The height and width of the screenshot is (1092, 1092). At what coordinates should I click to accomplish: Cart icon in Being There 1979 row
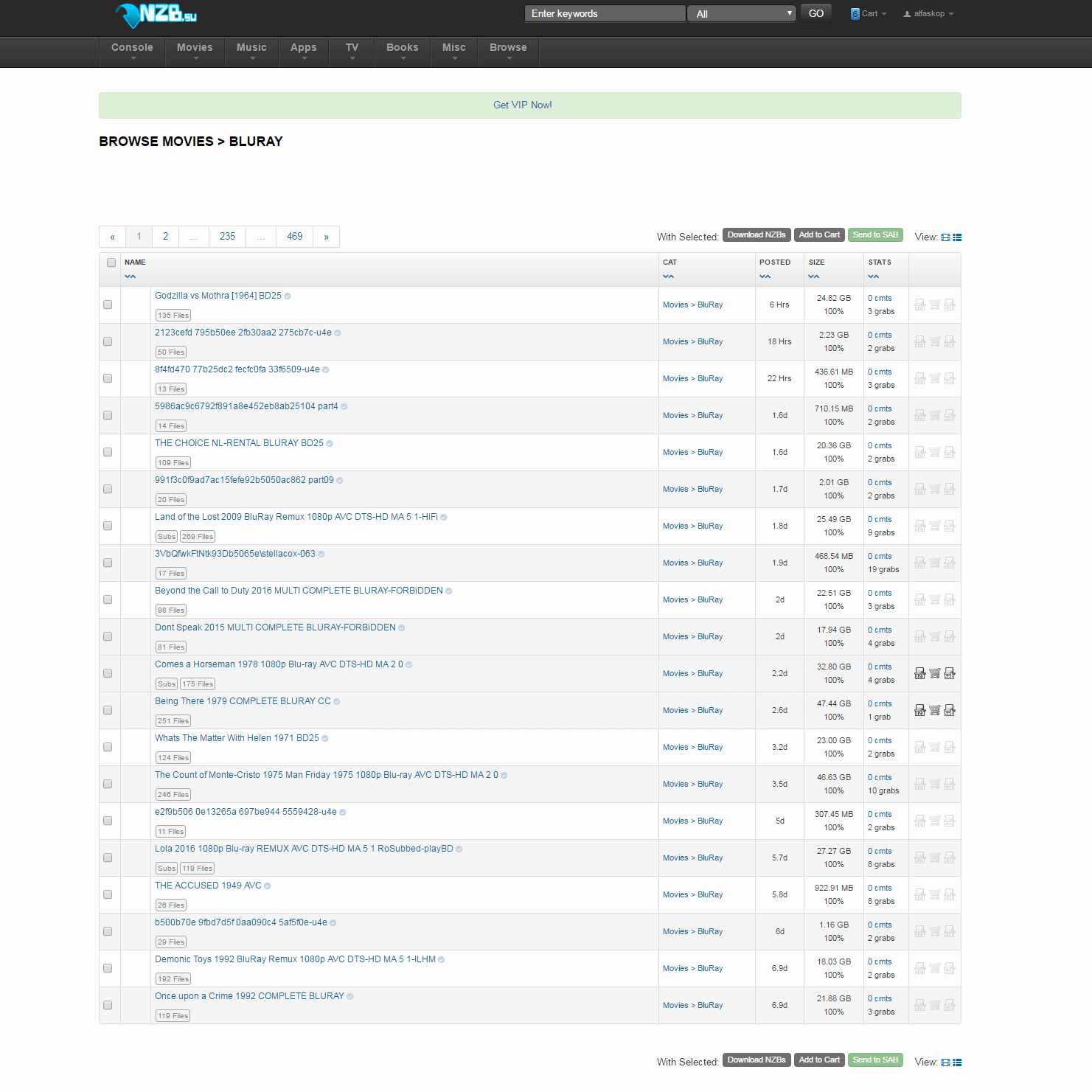pos(935,710)
